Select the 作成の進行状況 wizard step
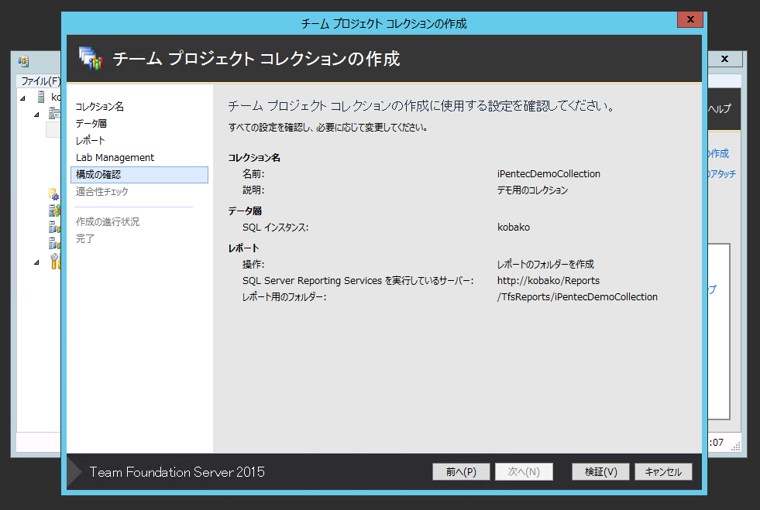The width and height of the screenshot is (760, 510). pyautogui.click(x=108, y=222)
